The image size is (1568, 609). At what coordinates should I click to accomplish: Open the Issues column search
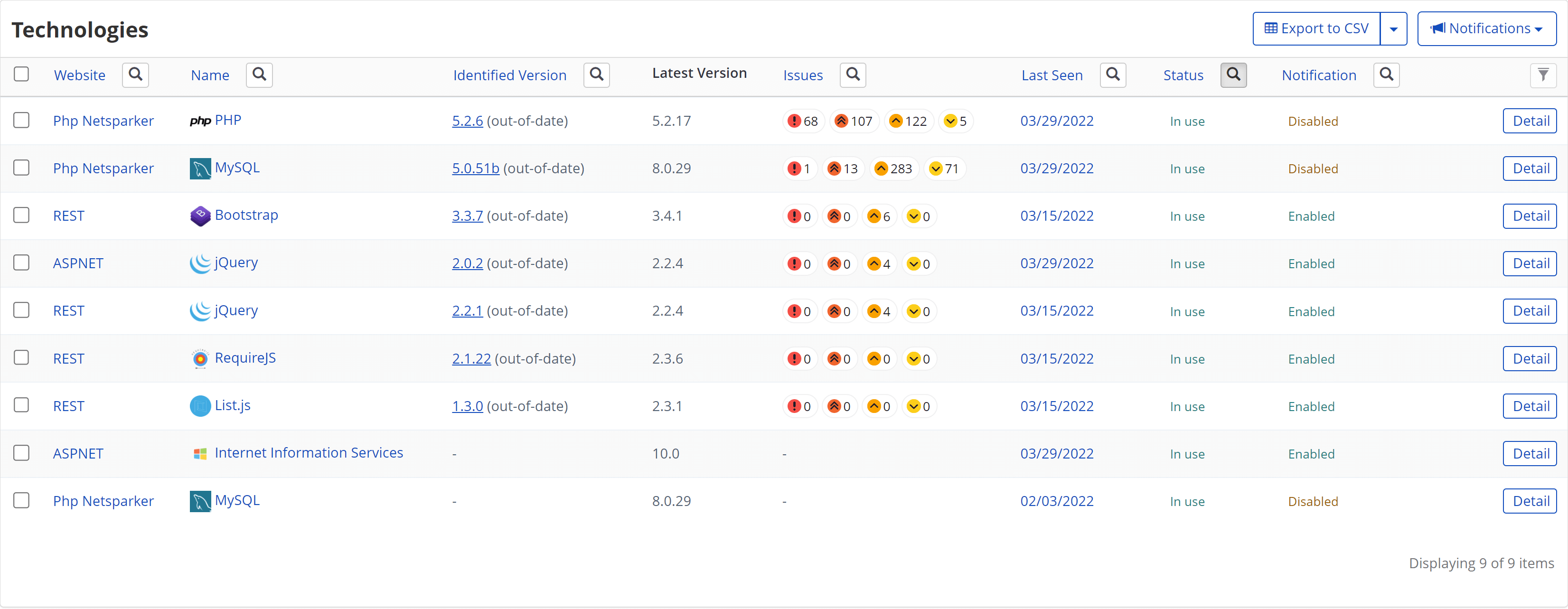(853, 75)
